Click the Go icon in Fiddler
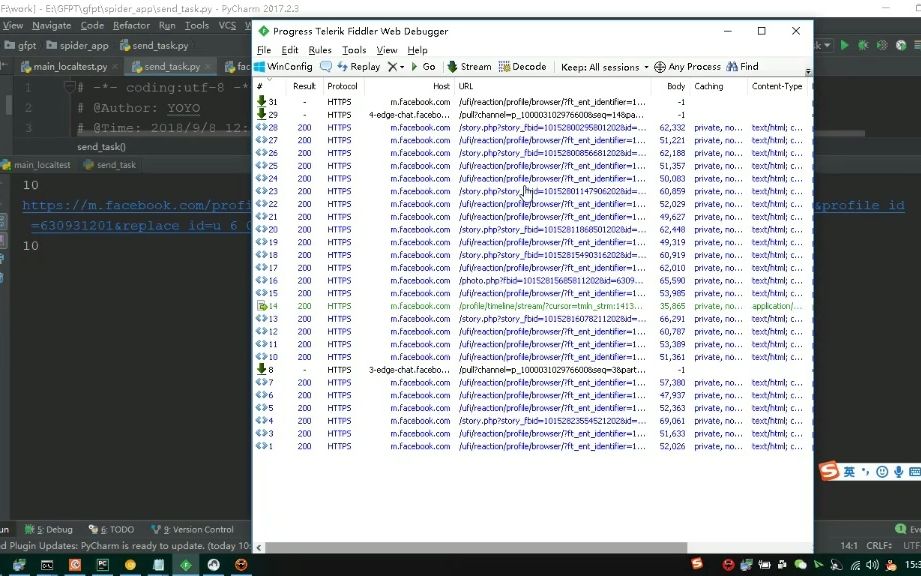The width and height of the screenshot is (921, 576). click(x=422, y=66)
